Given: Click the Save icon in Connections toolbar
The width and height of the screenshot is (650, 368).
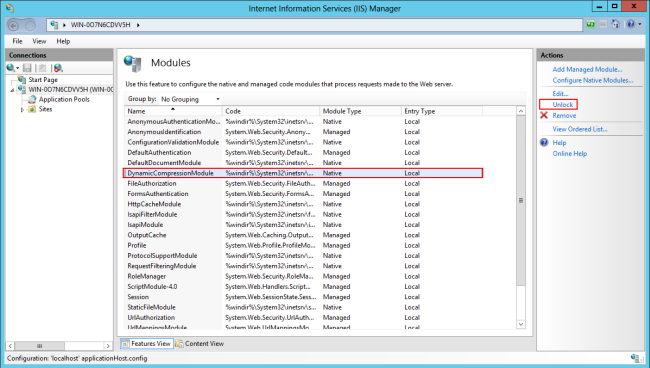Looking at the screenshot, I should coord(27,68).
